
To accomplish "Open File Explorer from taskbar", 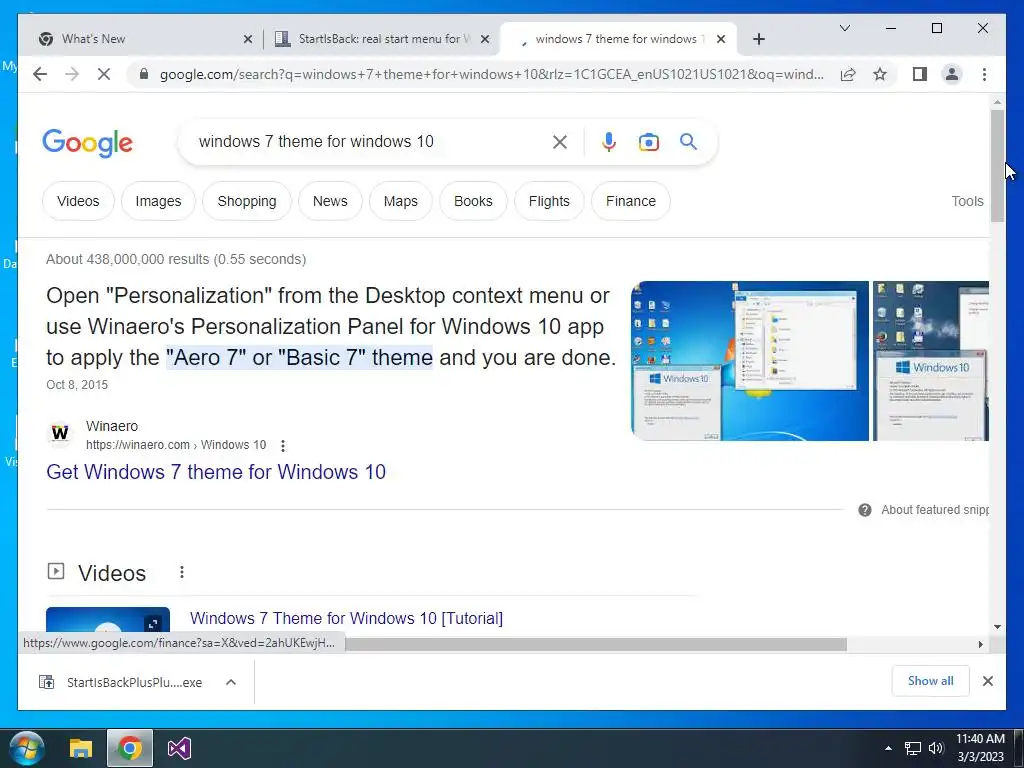I will click(x=81, y=748).
